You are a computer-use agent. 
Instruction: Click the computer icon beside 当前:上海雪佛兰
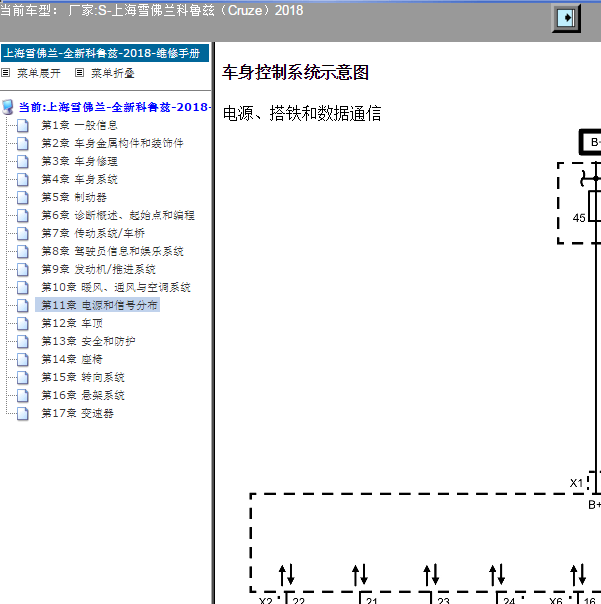[8, 107]
